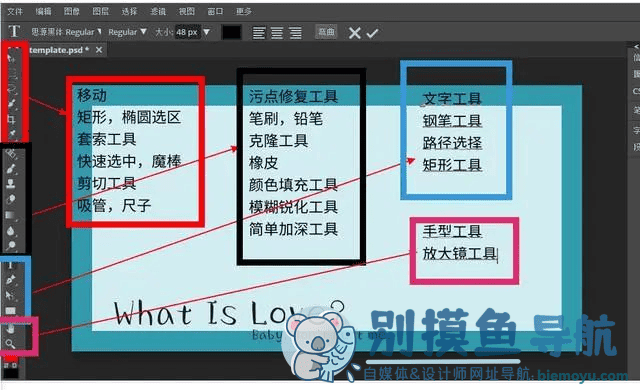
Task: Select the Spot Healing Brush tool
Action: click(x=11, y=153)
